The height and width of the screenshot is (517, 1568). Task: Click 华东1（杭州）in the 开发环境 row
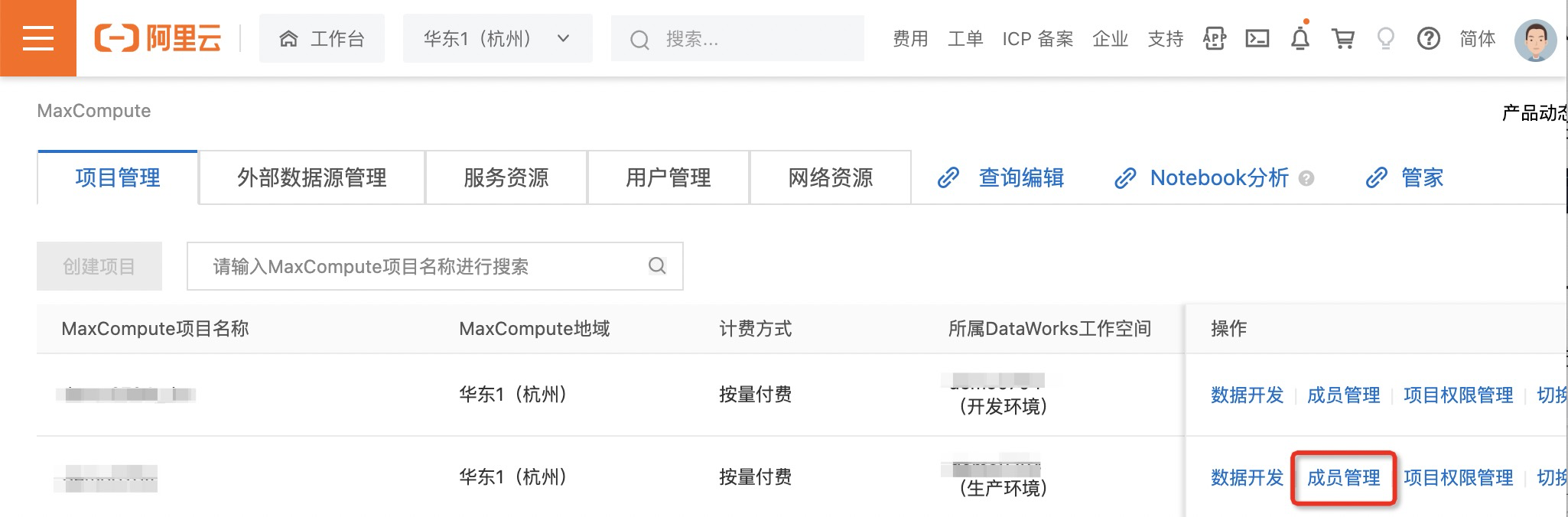(x=512, y=395)
